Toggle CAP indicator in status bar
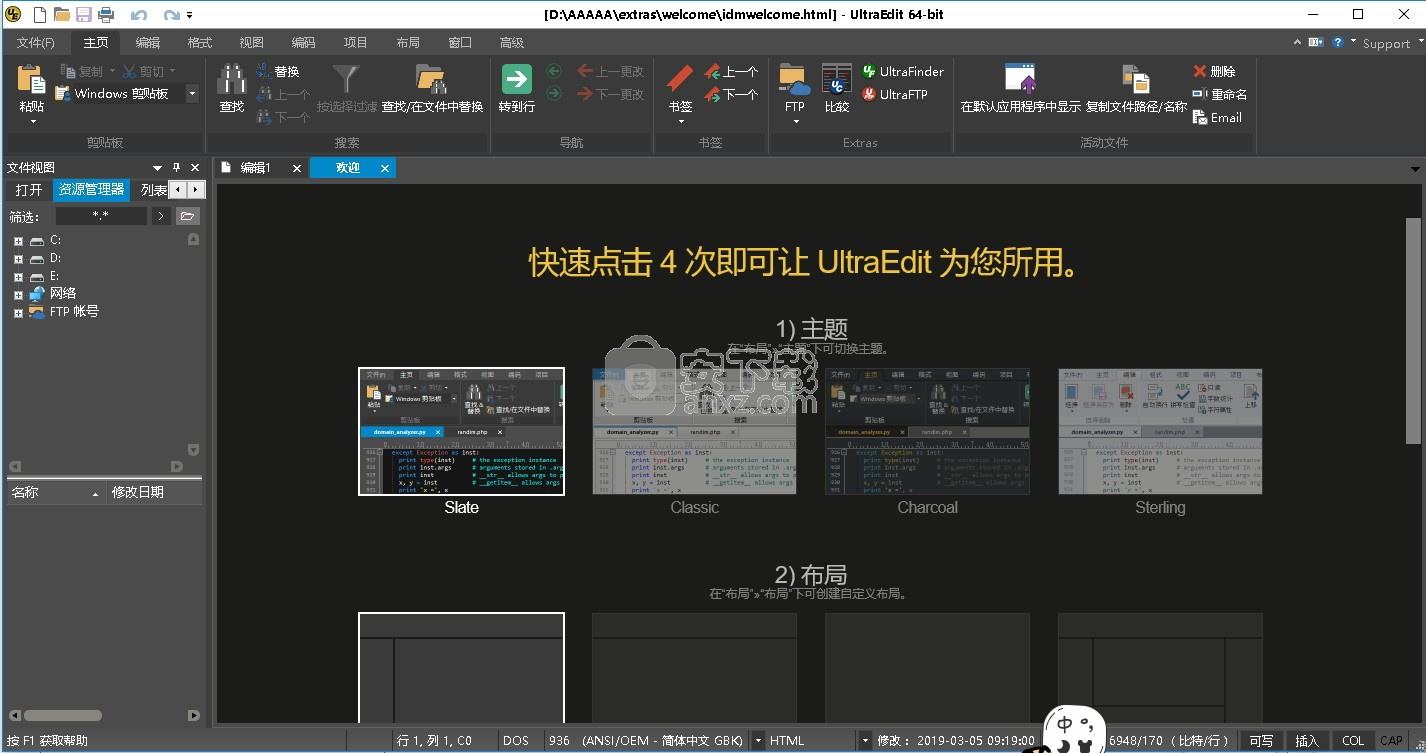Image resolution: width=1426 pixels, height=753 pixels. coord(1391,741)
